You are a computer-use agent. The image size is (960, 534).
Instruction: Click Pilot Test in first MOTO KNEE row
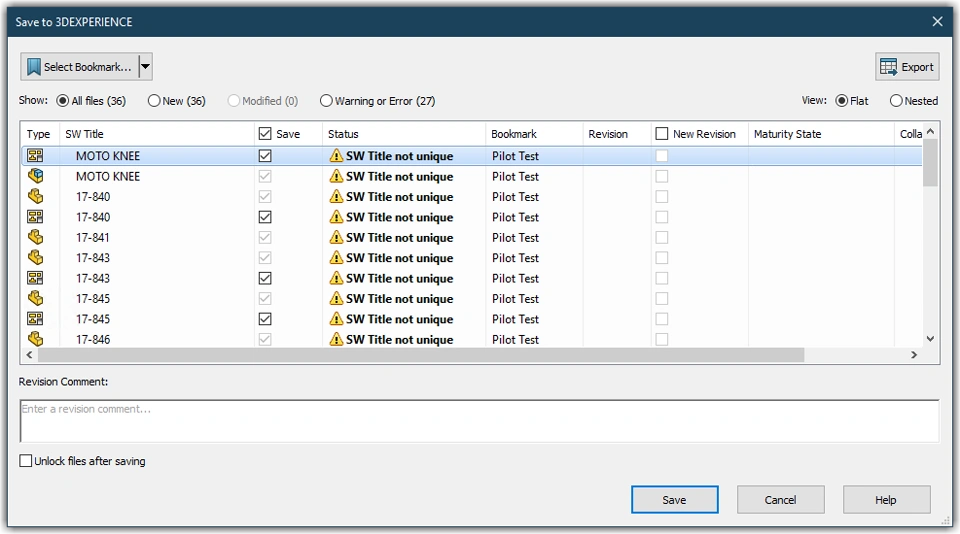516,156
